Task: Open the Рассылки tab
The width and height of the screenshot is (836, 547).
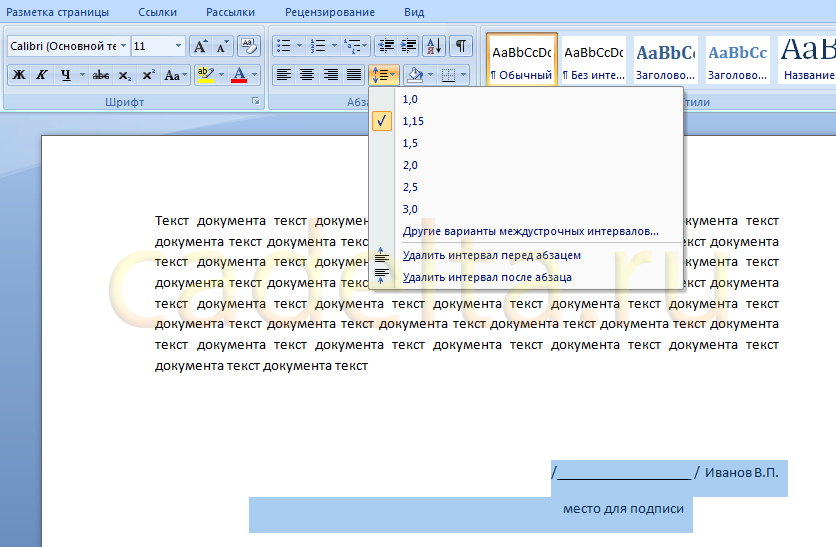Action: pos(230,12)
